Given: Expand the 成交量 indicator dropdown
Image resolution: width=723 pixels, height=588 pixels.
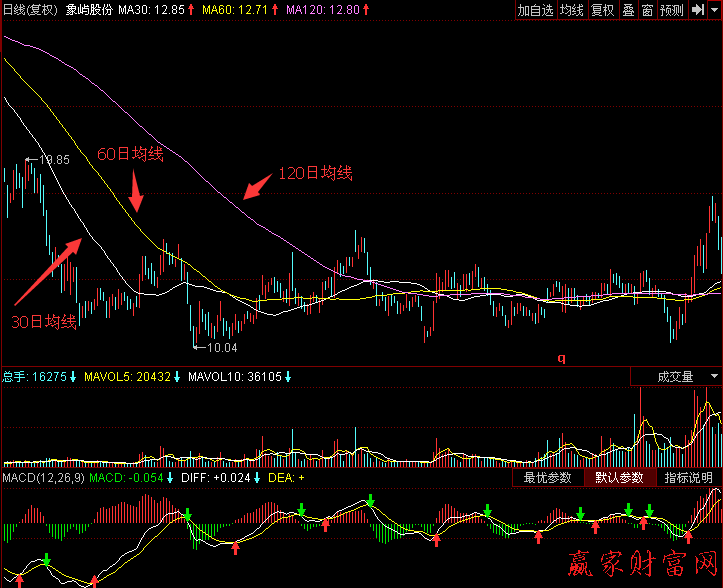Looking at the screenshot, I should click(714, 377).
